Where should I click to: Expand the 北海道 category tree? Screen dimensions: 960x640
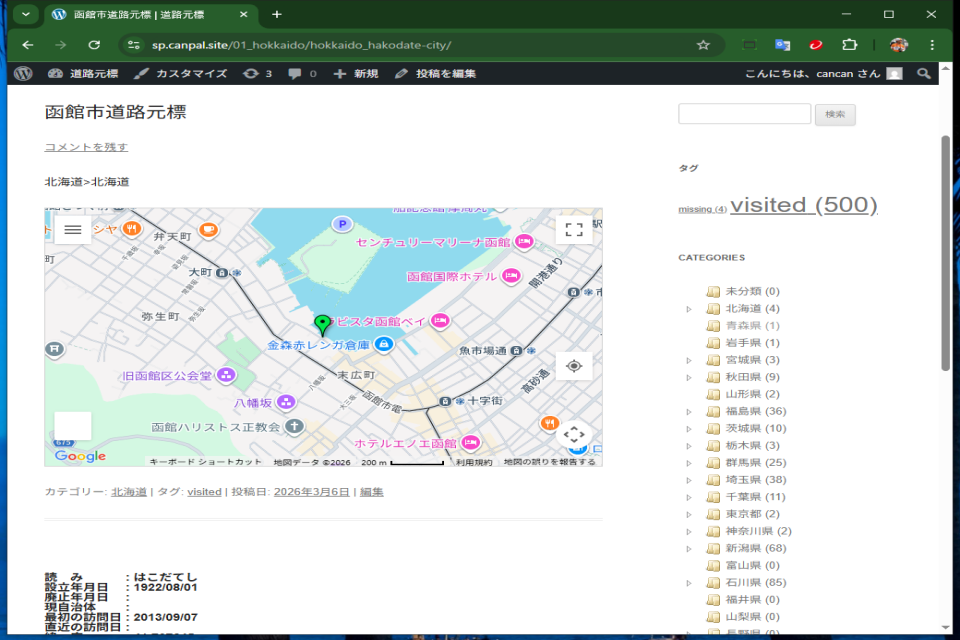point(689,309)
